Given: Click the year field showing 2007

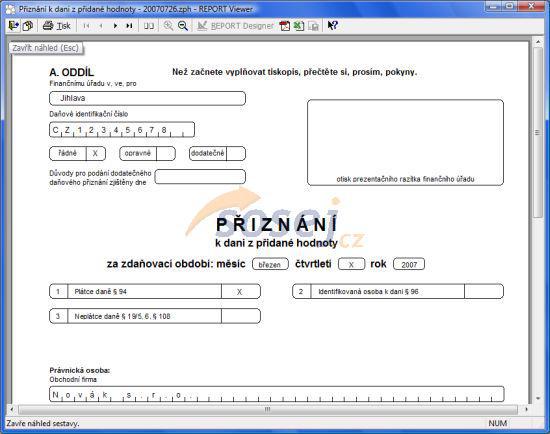Looking at the screenshot, I should click(x=409, y=264).
